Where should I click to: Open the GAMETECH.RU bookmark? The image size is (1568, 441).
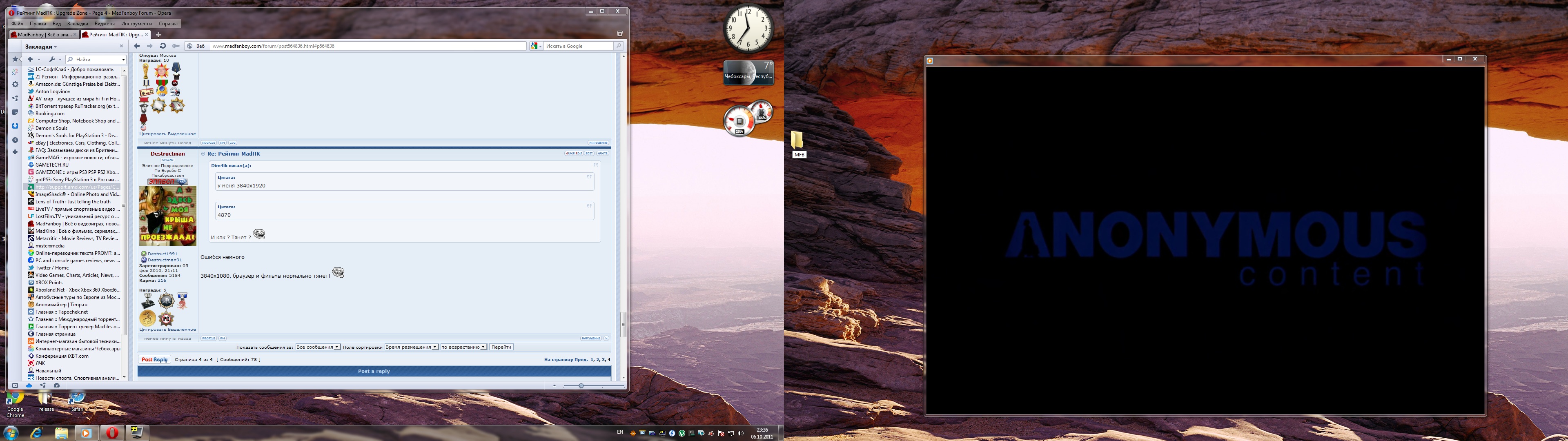coord(52,165)
